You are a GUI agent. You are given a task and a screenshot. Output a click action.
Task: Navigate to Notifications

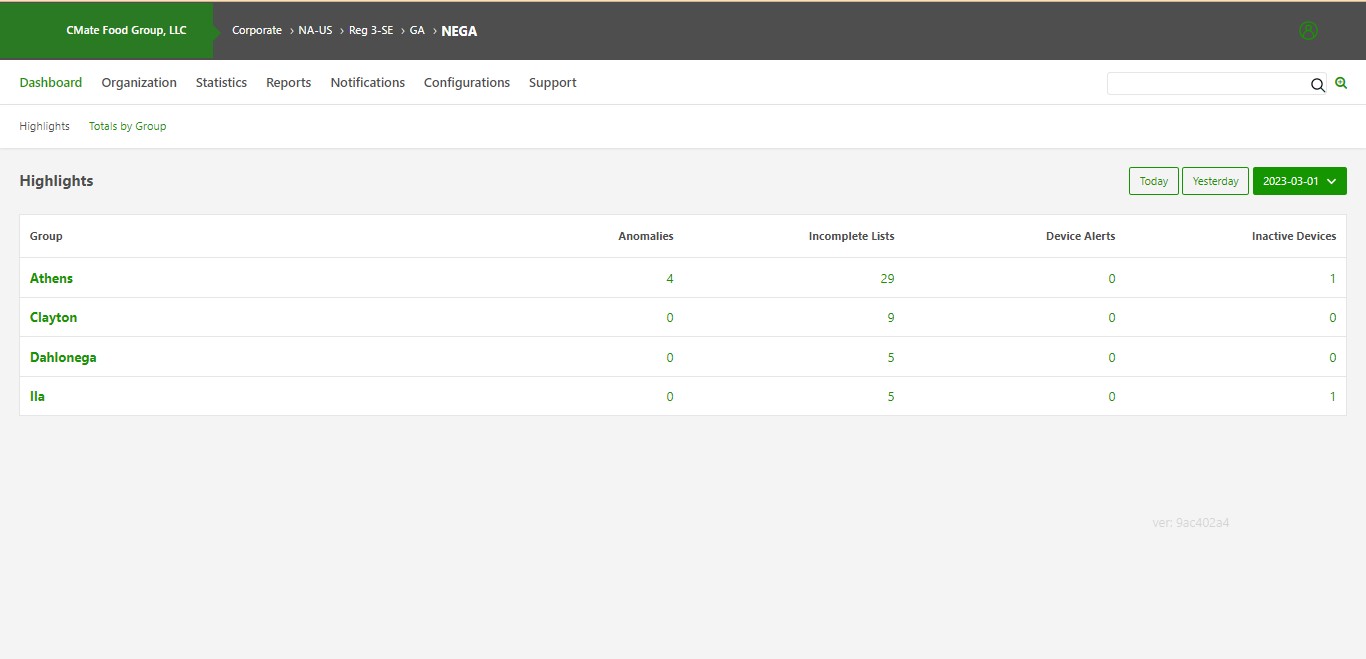[x=367, y=82]
